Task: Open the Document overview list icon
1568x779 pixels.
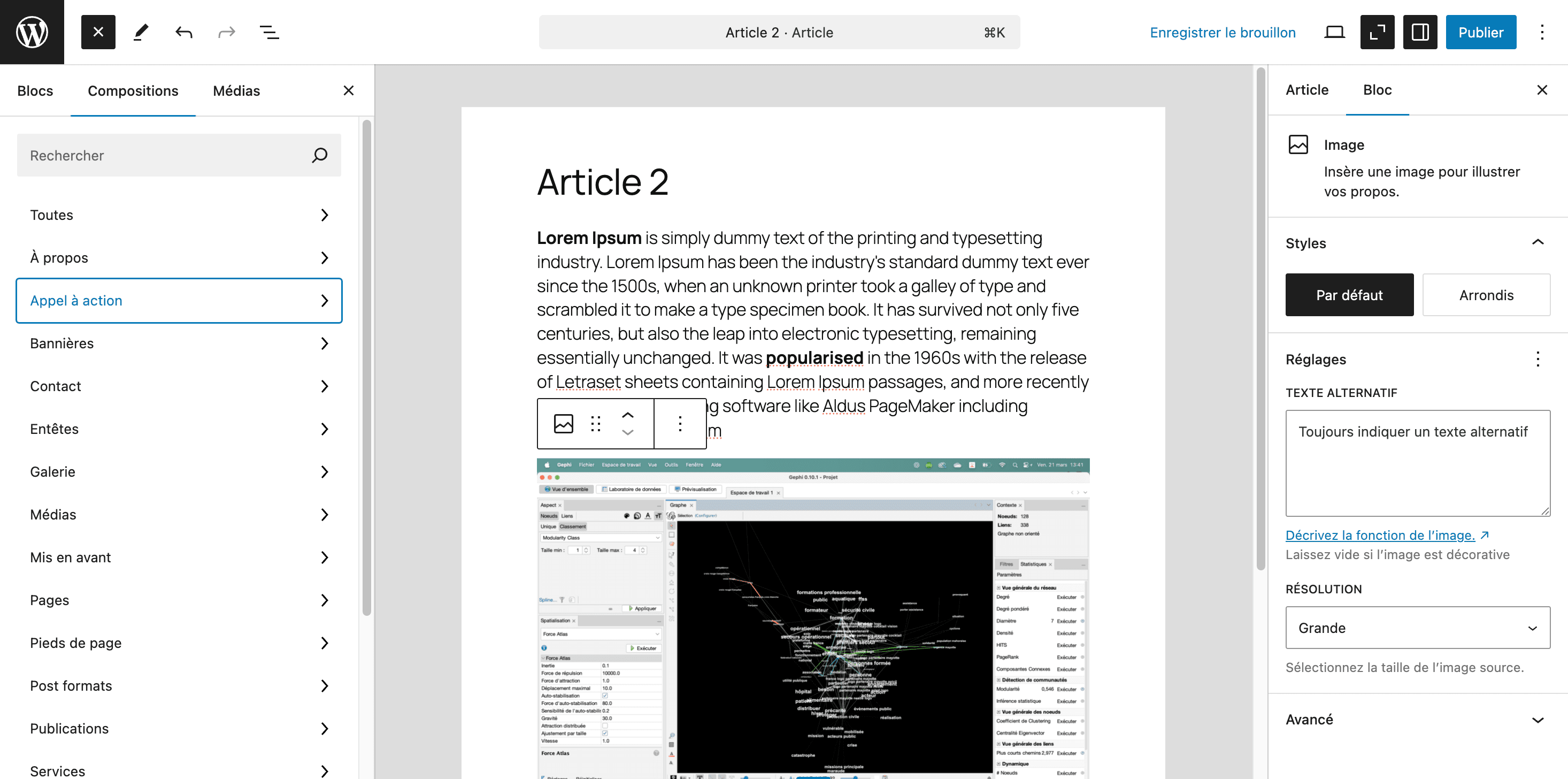Action: pos(269,32)
